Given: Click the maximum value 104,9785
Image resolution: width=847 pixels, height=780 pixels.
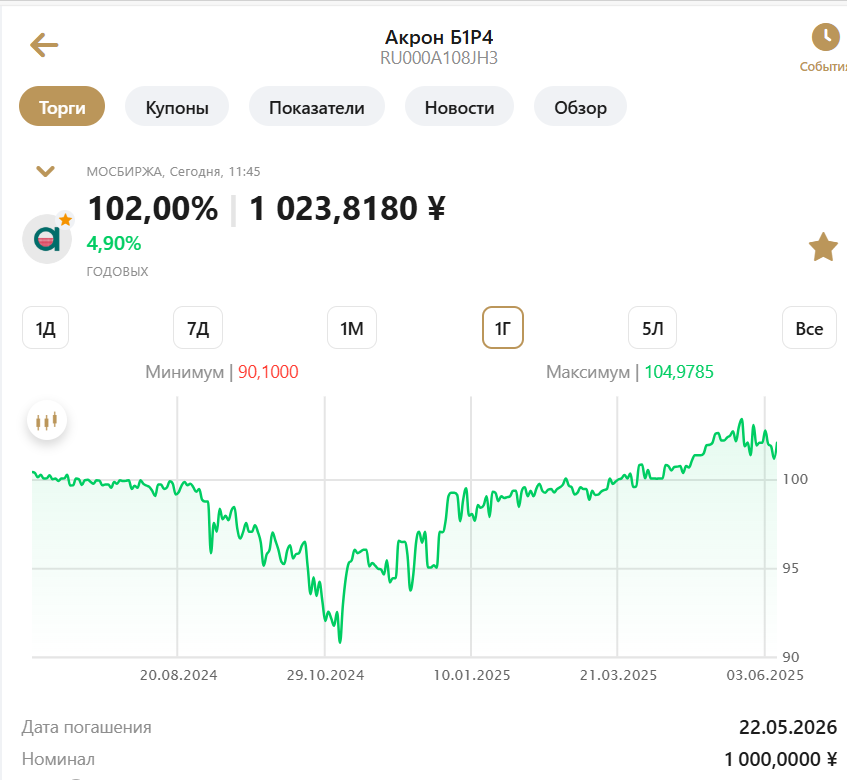Looking at the screenshot, I should coord(678,372).
